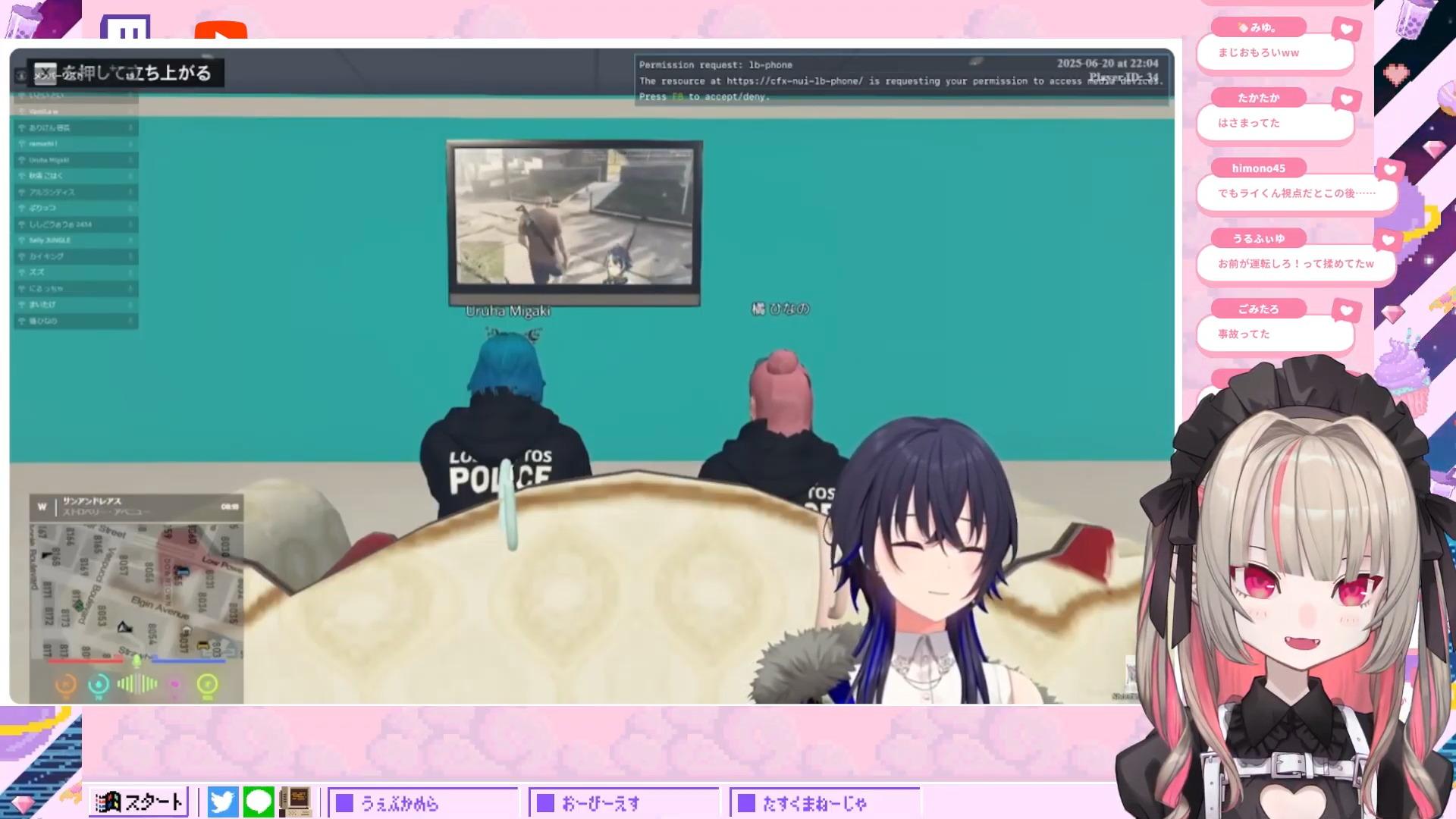Click the blue armor bar
The height and width of the screenshot is (819, 1456).
(x=188, y=661)
